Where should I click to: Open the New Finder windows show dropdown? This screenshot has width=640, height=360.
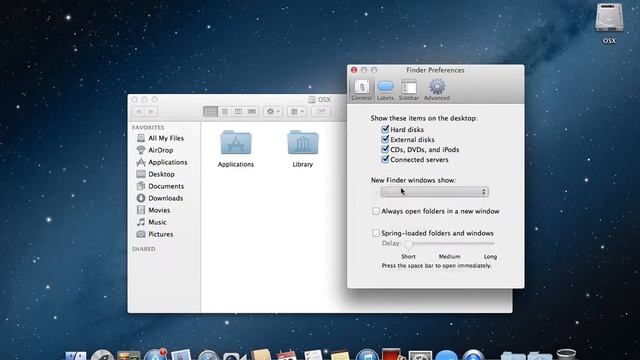[x=435, y=191]
